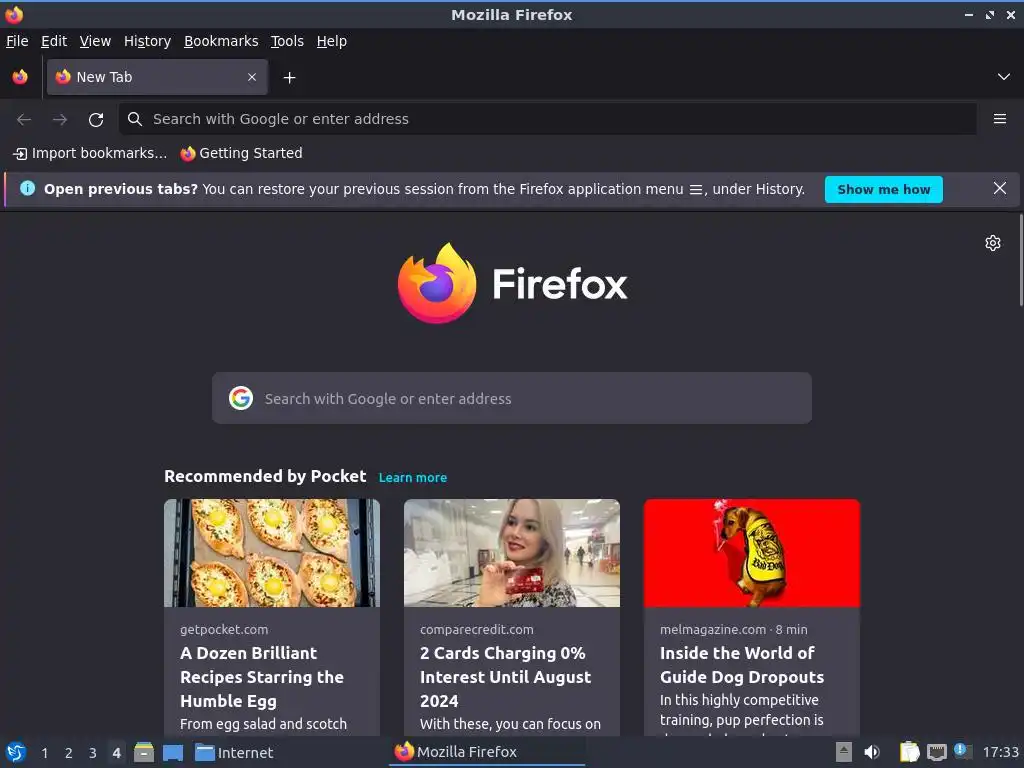Open 'A Dozen Brilliant Recipes Starring the Humble Egg'

(262, 677)
